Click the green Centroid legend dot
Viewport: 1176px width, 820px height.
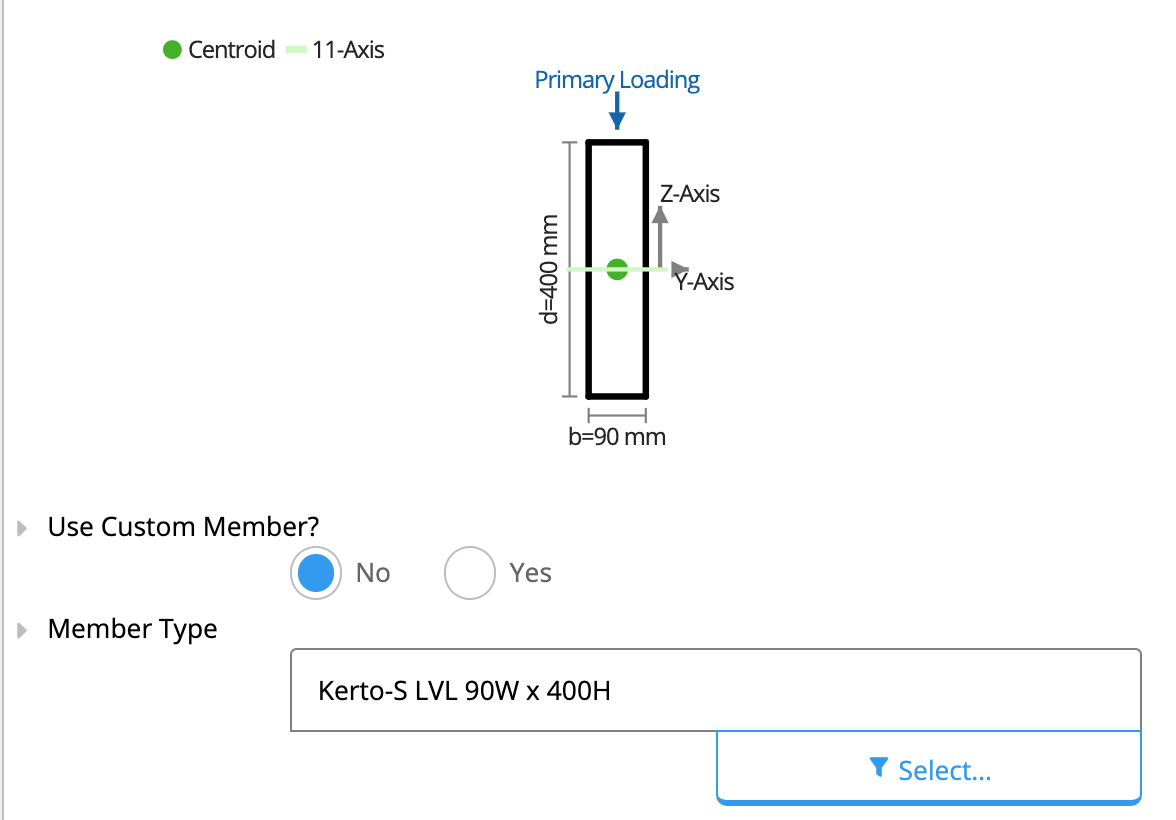click(172, 50)
